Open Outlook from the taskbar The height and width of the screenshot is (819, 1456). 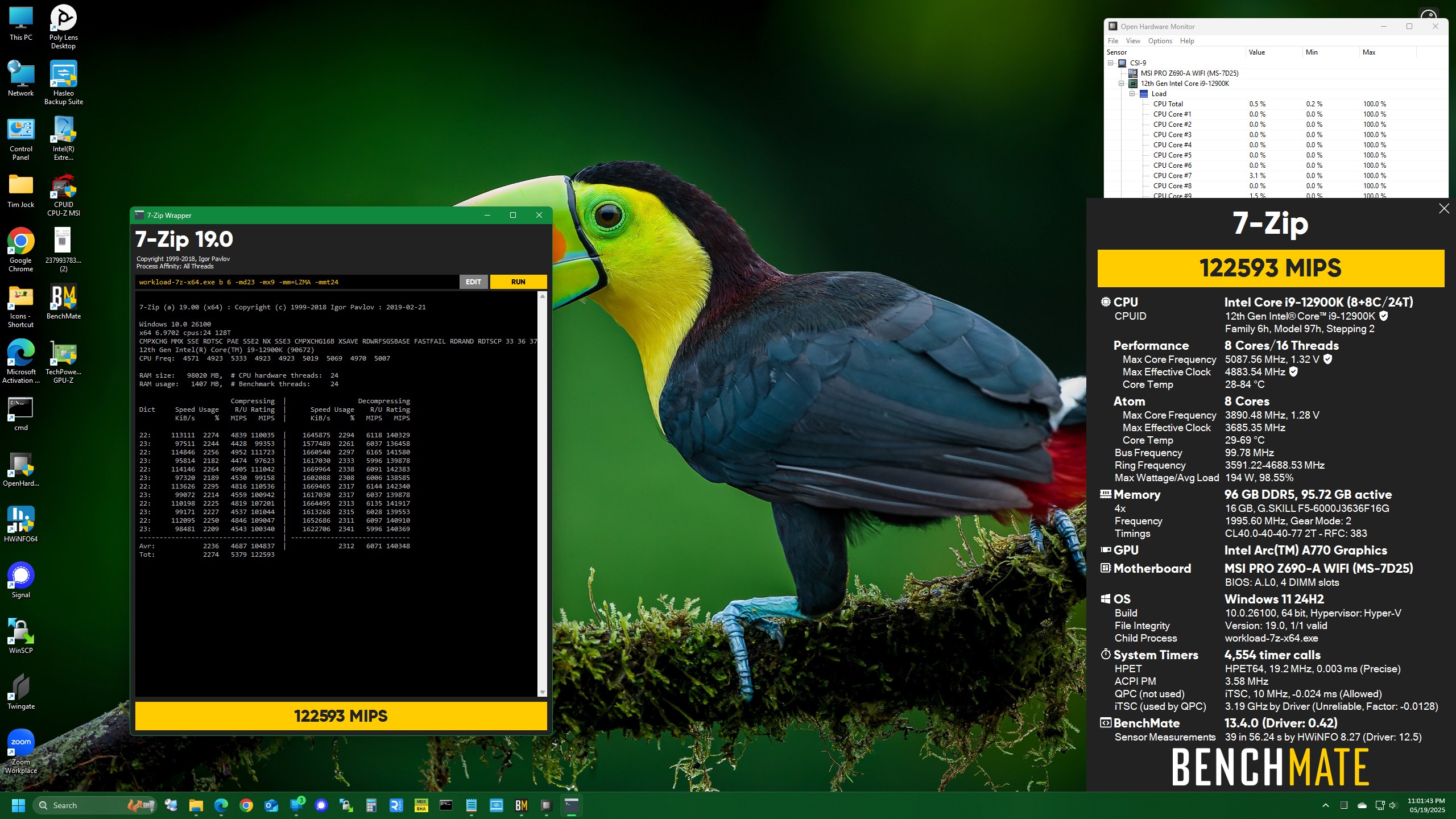[x=271, y=805]
